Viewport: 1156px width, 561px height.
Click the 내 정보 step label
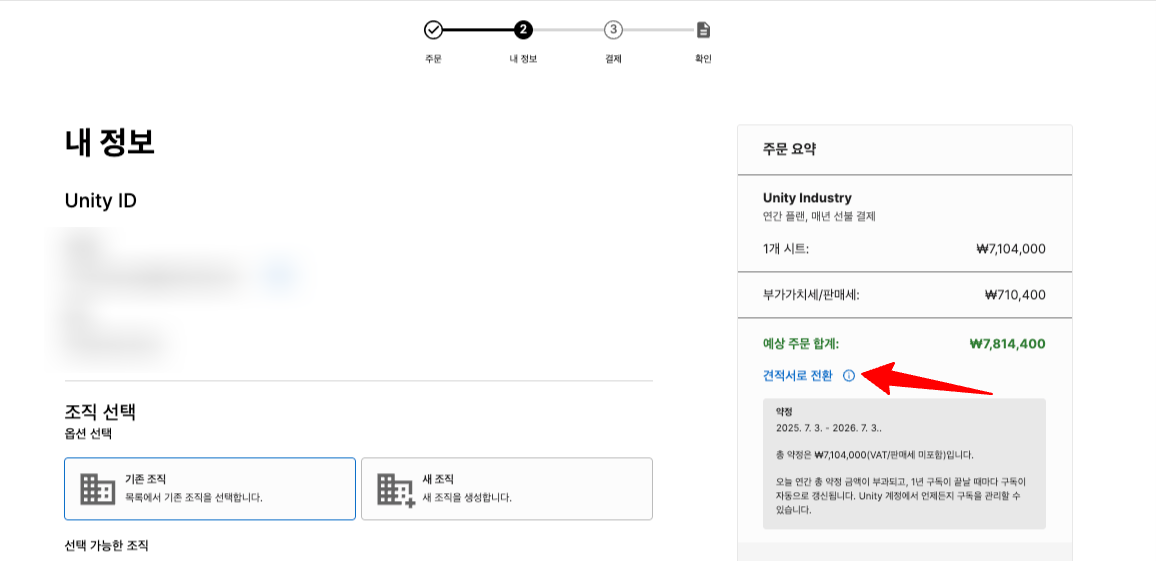(x=523, y=59)
